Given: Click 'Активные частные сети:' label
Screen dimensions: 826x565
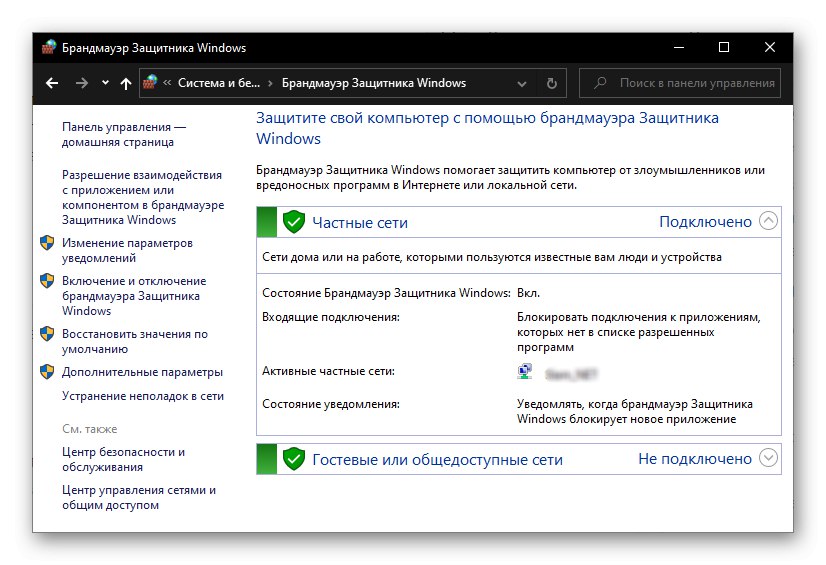Looking at the screenshot, I should (x=328, y=371).
